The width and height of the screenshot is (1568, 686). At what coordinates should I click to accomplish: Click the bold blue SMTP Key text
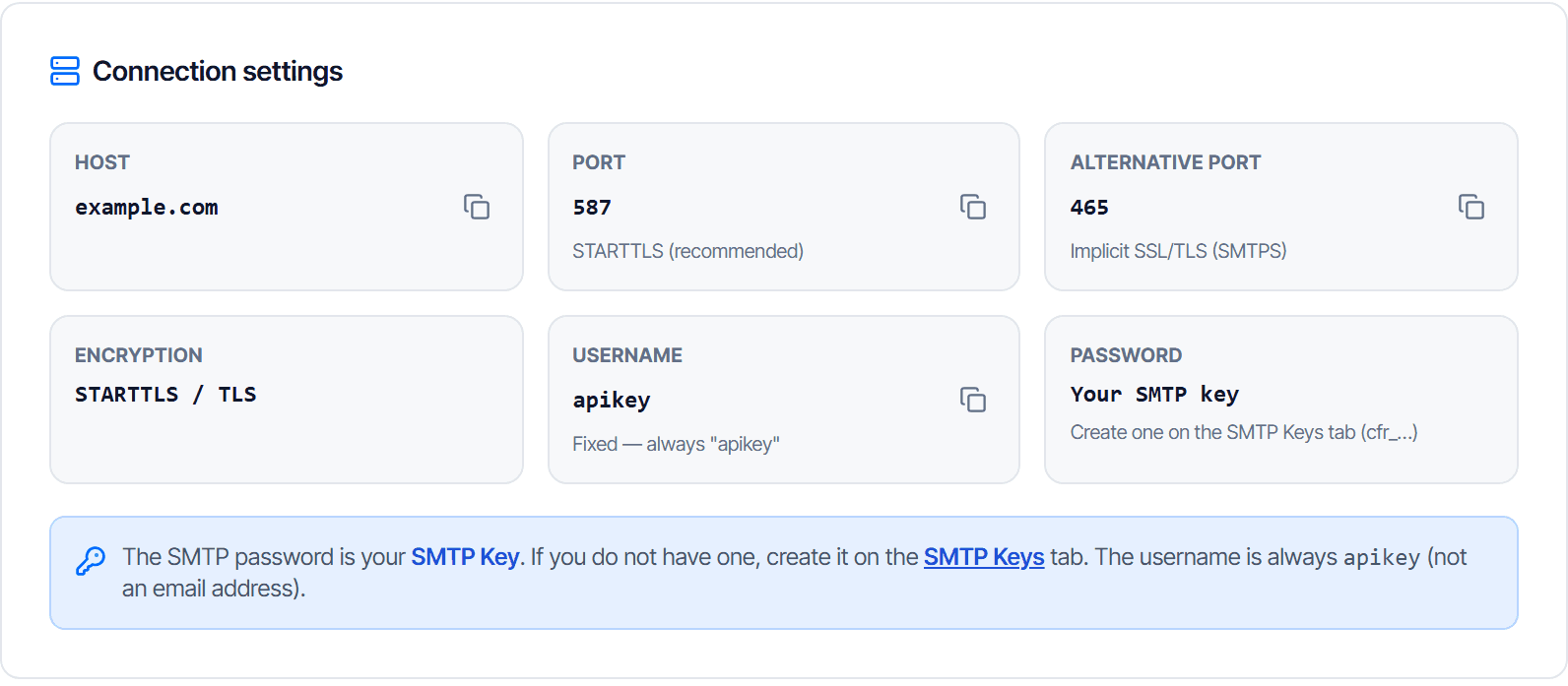[x=465, y=557]
